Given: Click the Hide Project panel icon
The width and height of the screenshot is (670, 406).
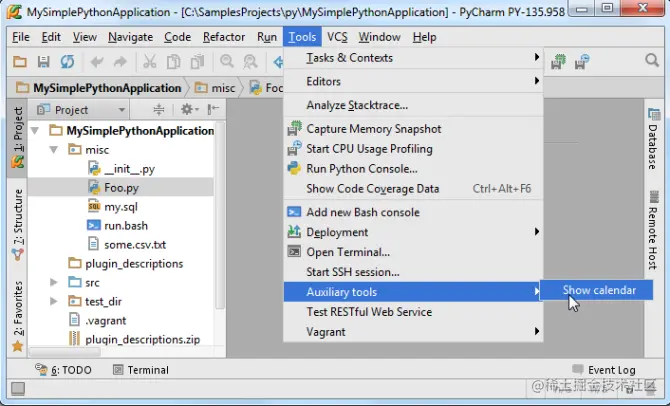Looking at the screenshot, I should [213, 110].
